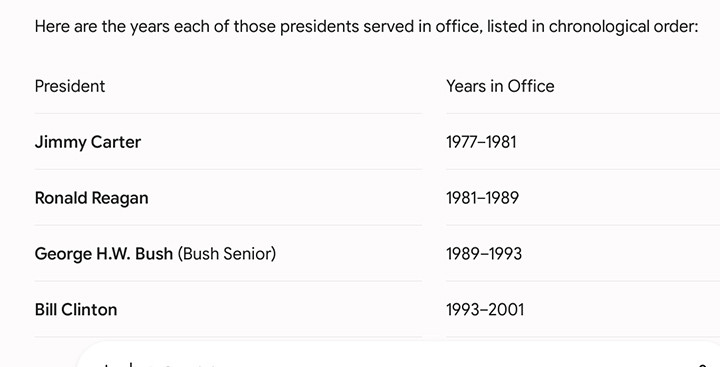
Task: Click the Jimmy Carter table row name
Action: pyautogui.click(x=88, y=142)
